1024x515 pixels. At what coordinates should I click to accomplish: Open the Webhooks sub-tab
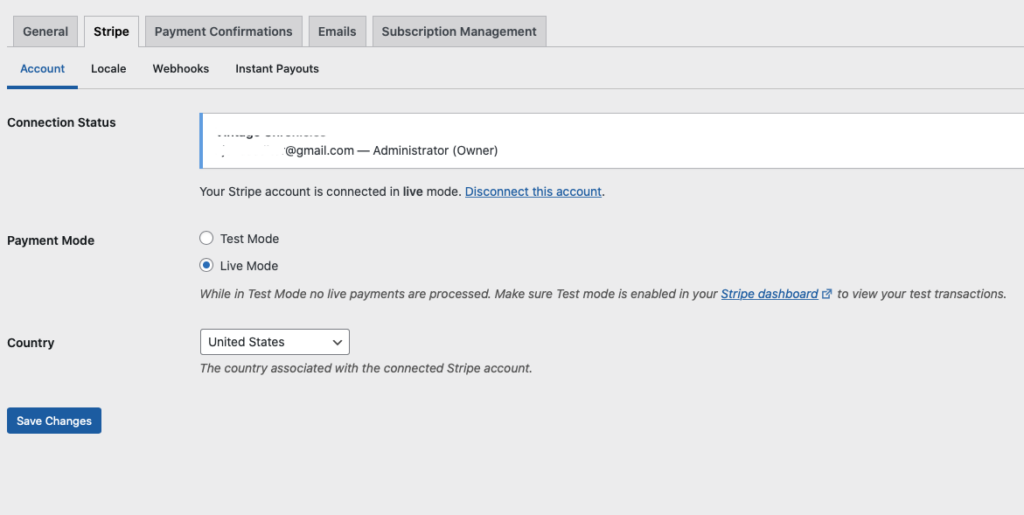point(180,69)
